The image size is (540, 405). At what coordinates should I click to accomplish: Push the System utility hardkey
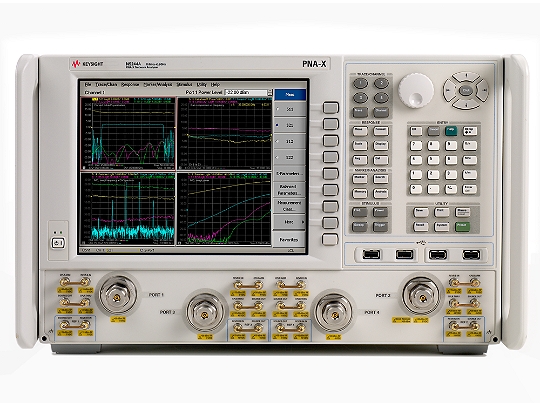click(x=442, y=226)
